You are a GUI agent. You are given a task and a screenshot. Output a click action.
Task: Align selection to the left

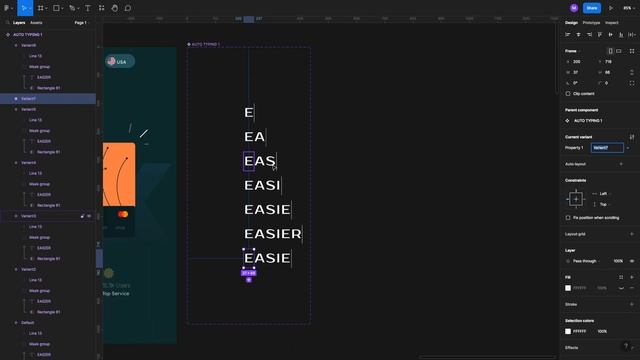point(568,35)
